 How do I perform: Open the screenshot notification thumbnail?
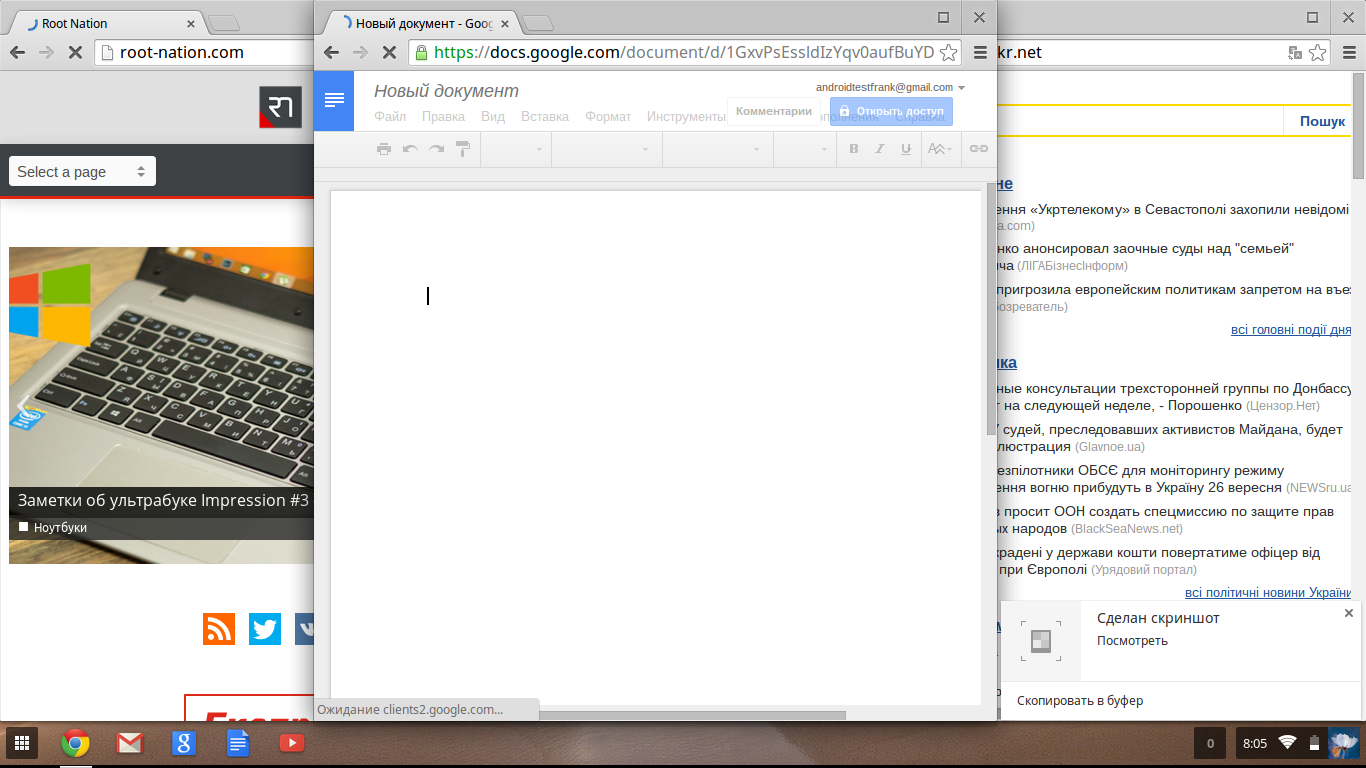(1041, 641)
